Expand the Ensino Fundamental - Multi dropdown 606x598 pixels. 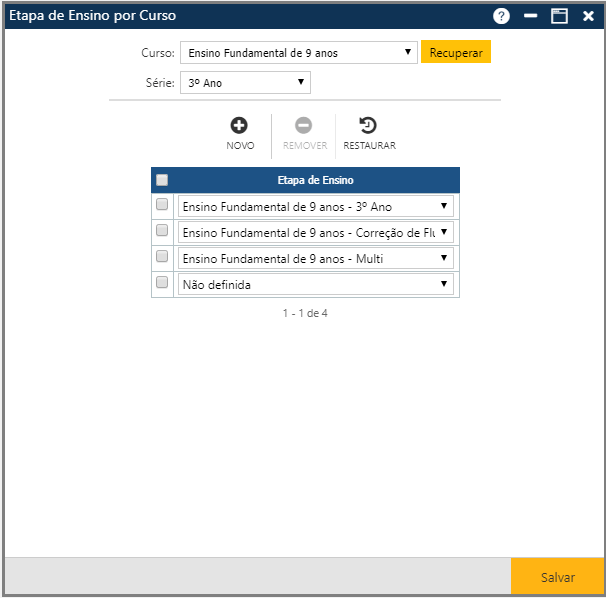(x=315, y=259)
